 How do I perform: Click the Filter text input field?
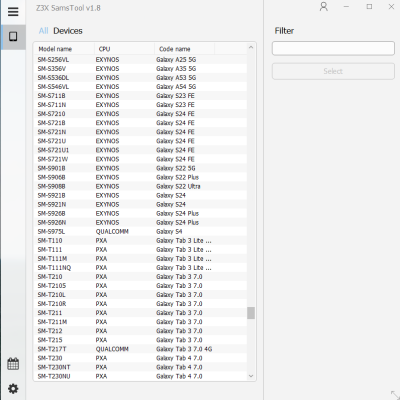333,48
